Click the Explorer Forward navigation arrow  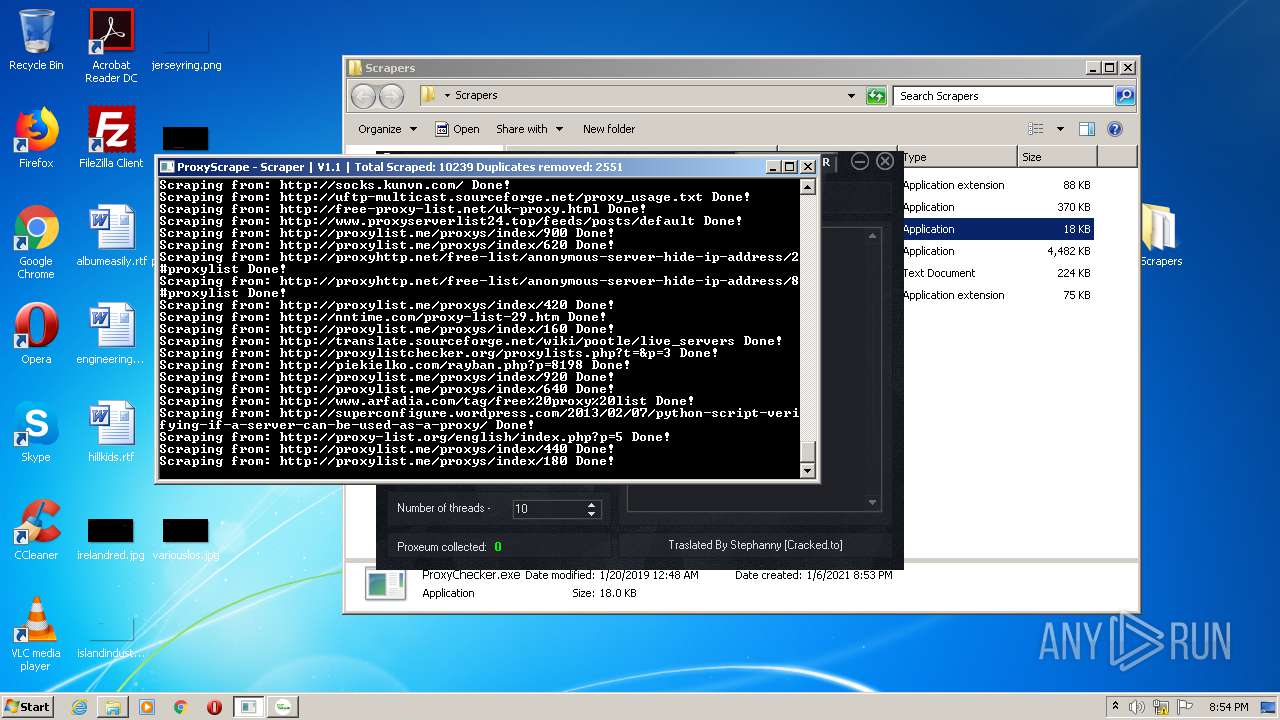pyautogui.click(x=391, y=96)
